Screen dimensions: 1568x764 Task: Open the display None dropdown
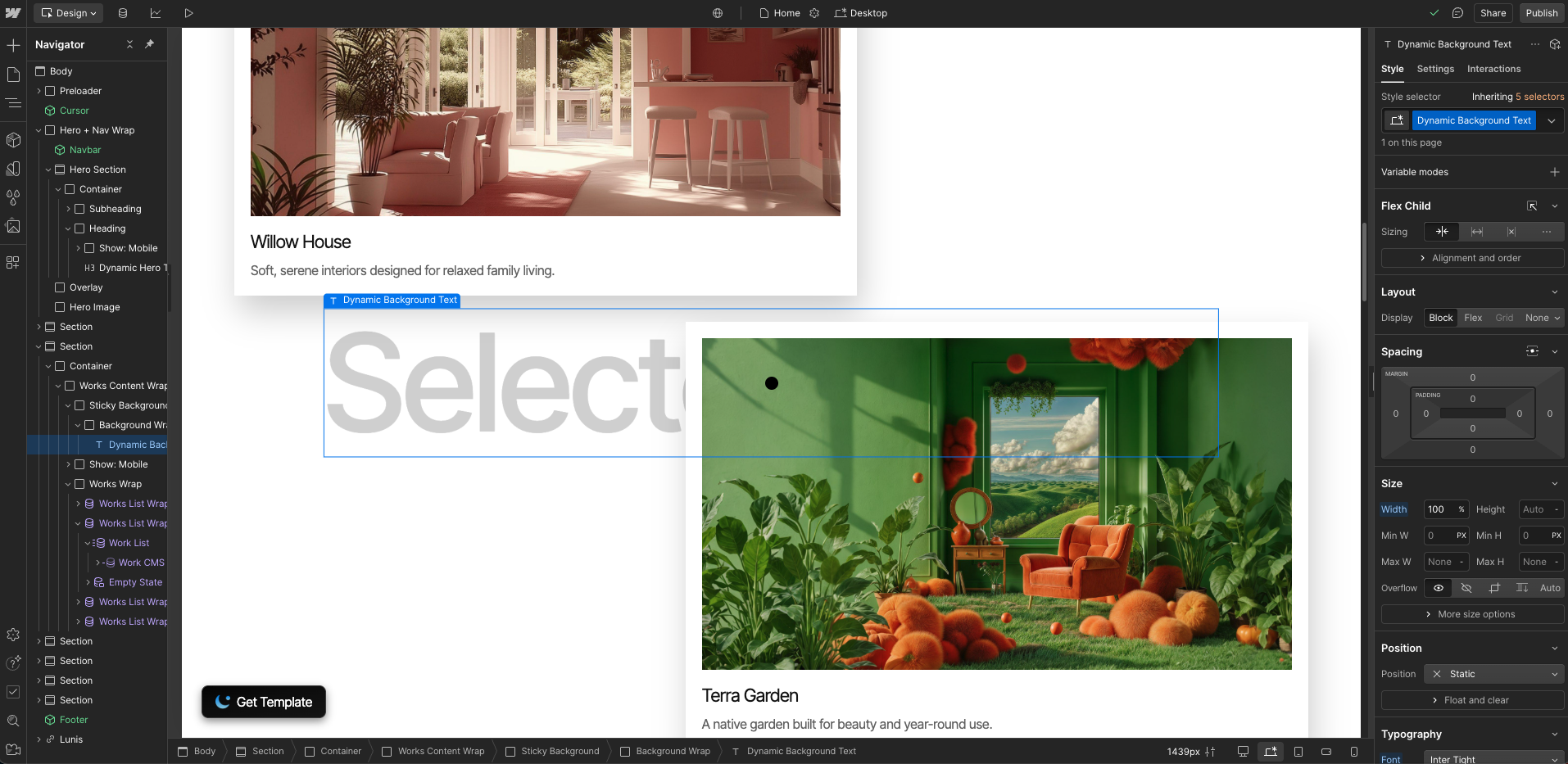pos(1543,318)
